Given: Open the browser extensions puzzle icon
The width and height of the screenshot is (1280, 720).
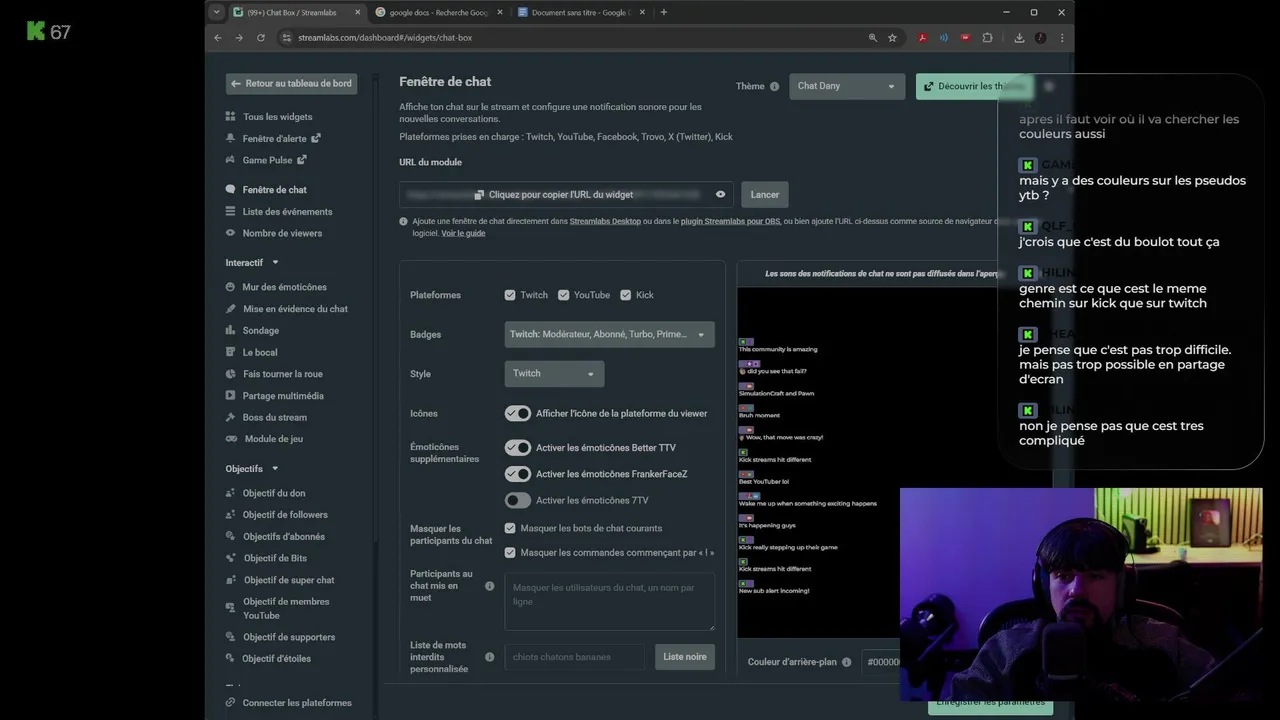Looking at the screenshot, I should (x=987, y=38).
